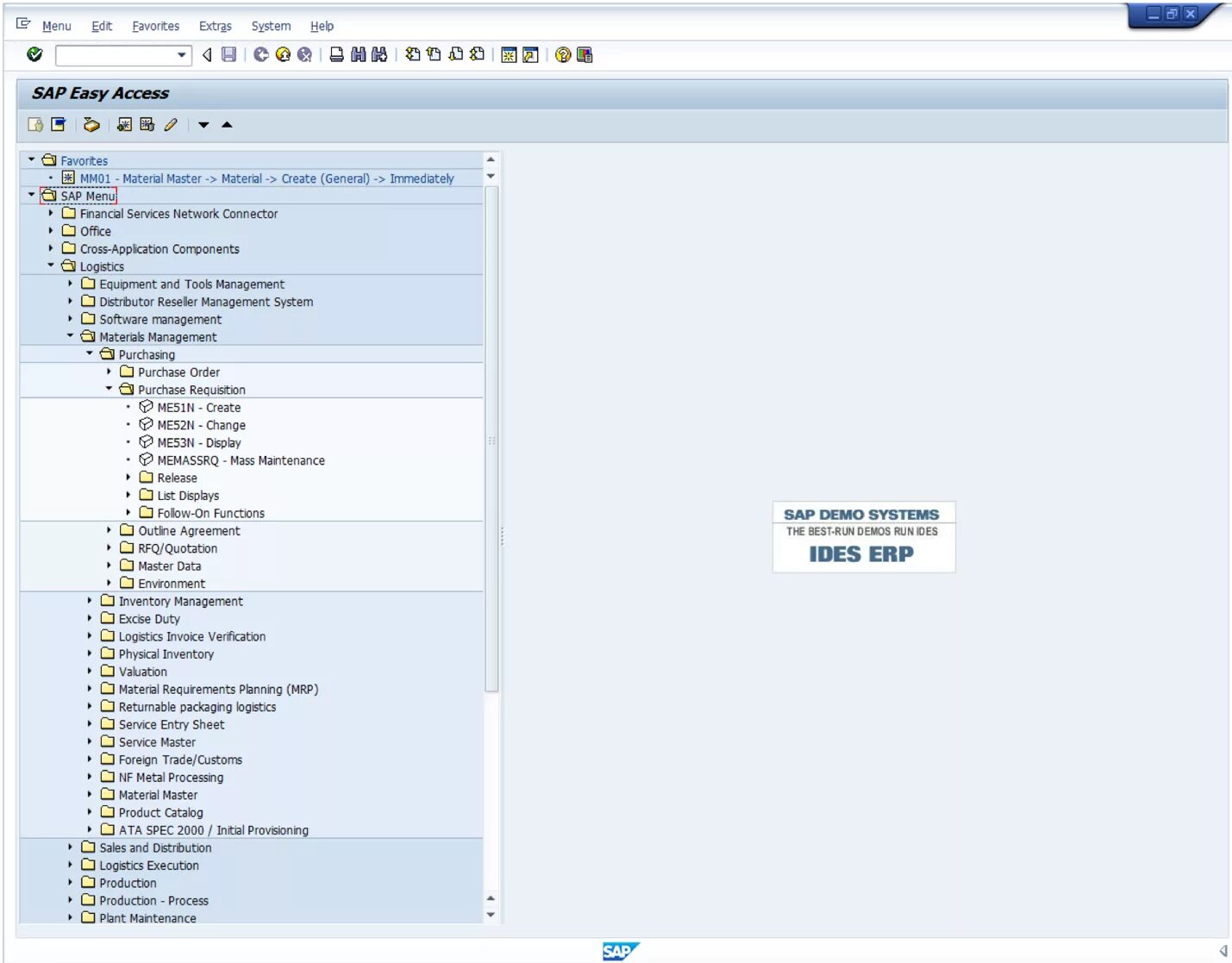Open the Menu menu
Screen dimensions: 1232x963
pos(56,26)
